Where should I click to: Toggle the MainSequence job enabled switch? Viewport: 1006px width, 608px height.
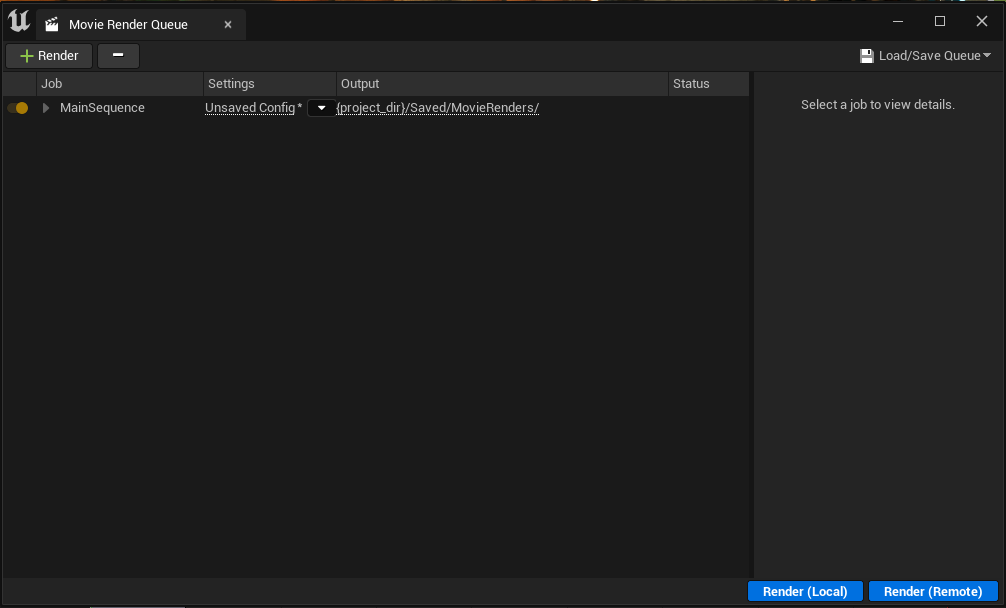[18, 108]
